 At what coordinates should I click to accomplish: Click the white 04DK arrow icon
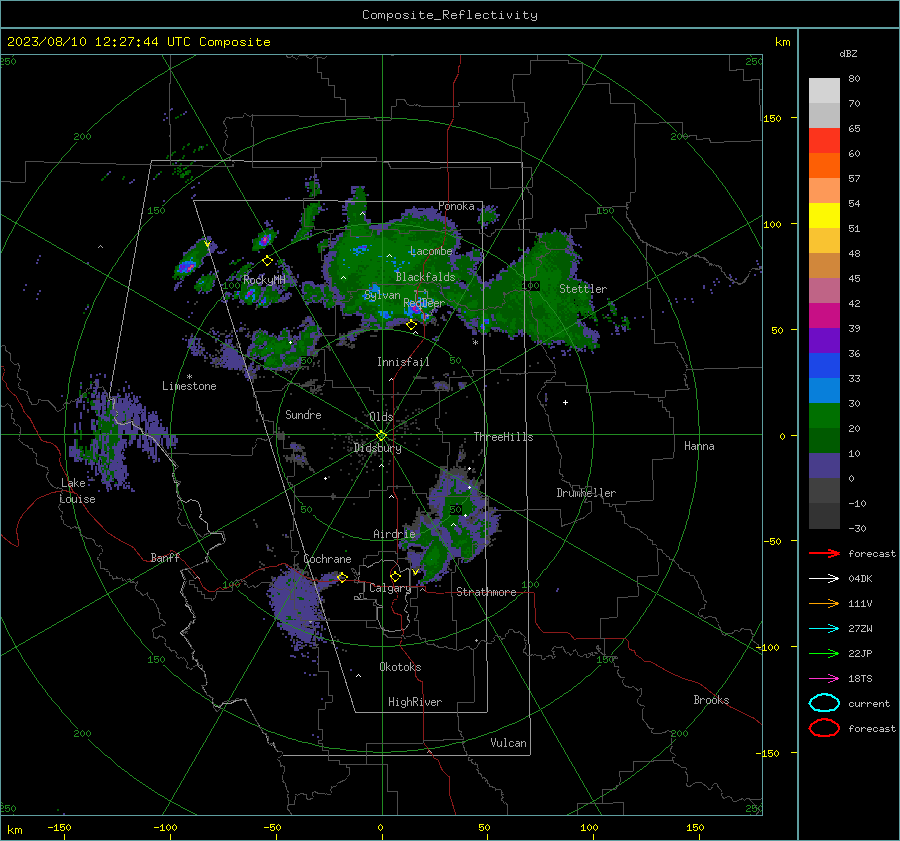coord(824,578)
